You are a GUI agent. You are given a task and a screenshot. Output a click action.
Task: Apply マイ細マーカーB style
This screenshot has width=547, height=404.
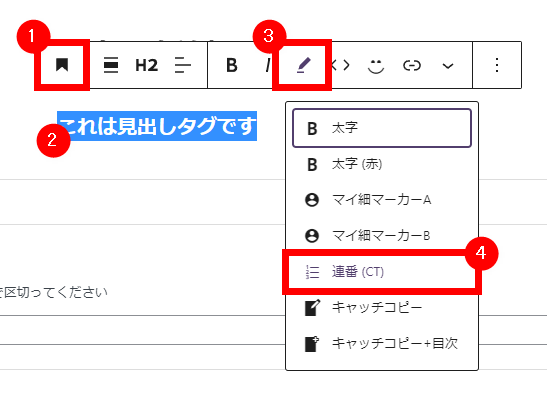tap(382, 236)
